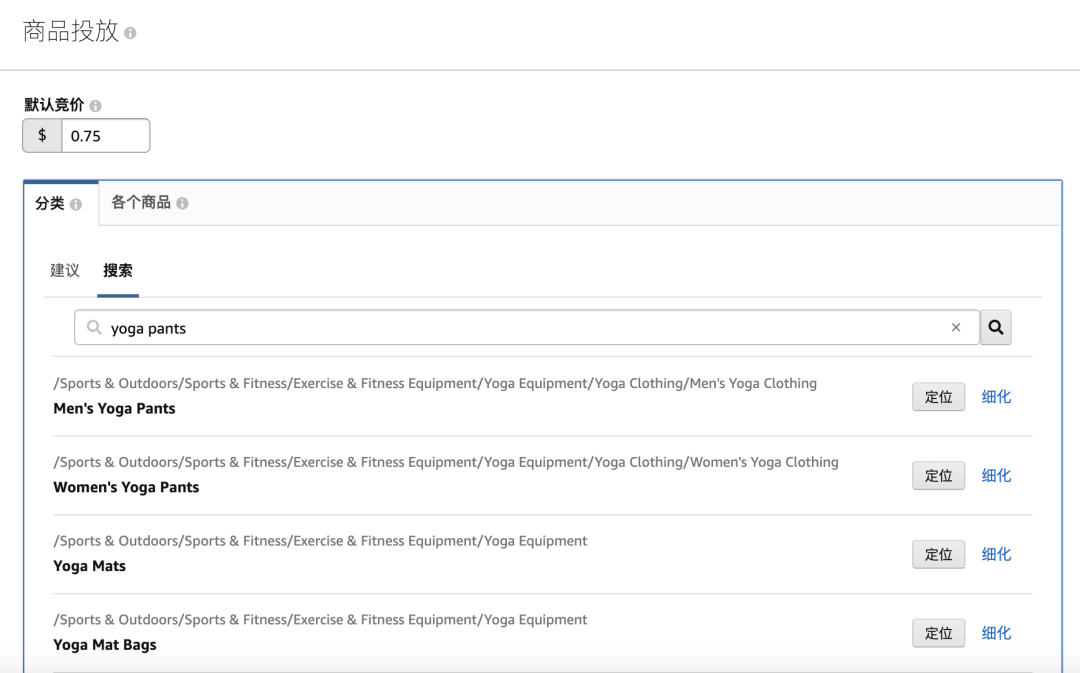Refine the Men's Yoga Pants category
This screenshot has width=1080, height=673.
coord(996,397)
